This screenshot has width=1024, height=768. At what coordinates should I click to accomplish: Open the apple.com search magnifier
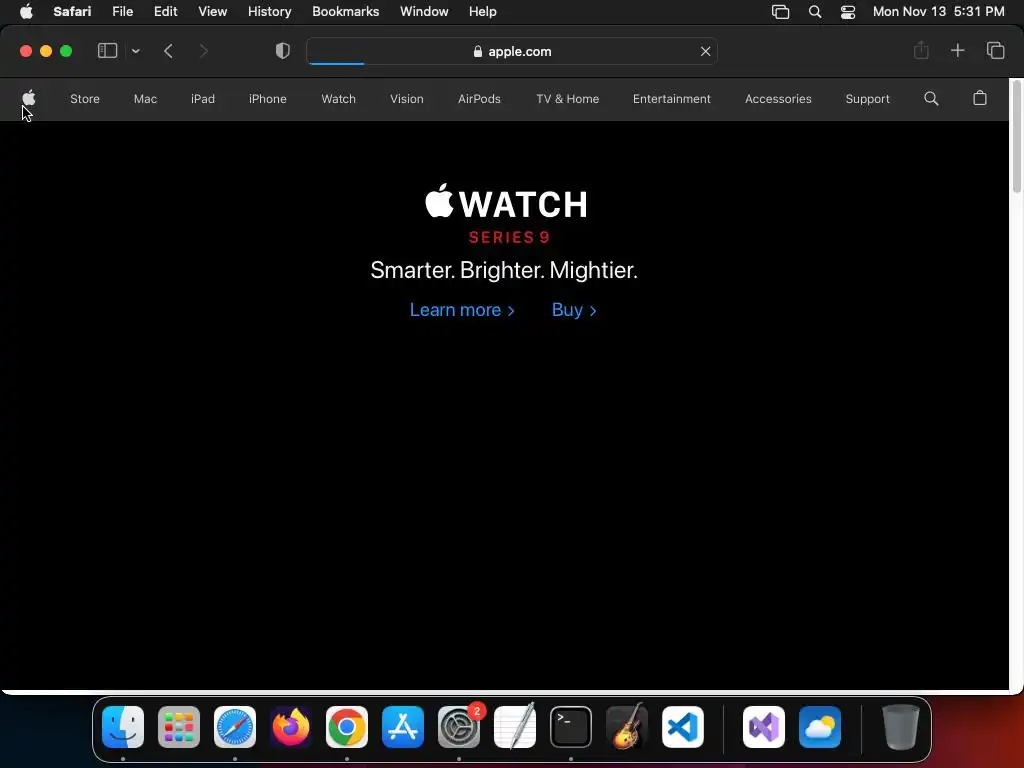tap(931, 99)
